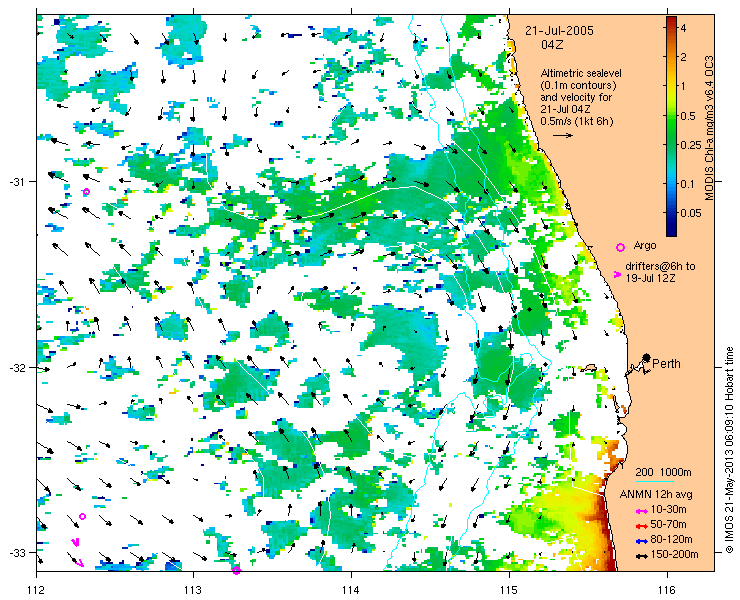This screenshot has width=740, height=600.
Task: Click the colorbar at the 0.5 green level
Action: tap(671, 116)
